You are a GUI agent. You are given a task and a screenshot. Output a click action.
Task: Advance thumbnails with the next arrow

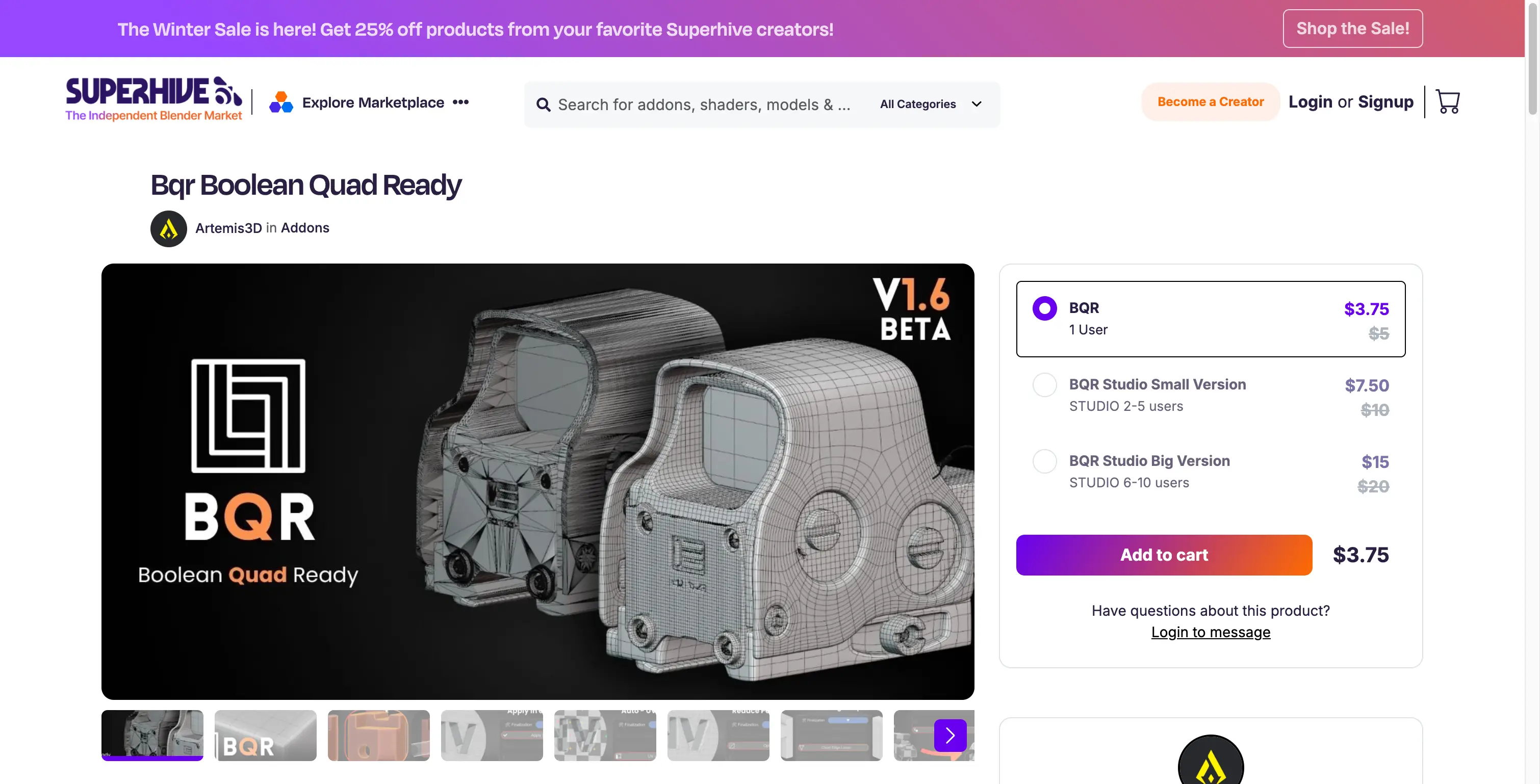pyautogui.click(x=950, y=735)
